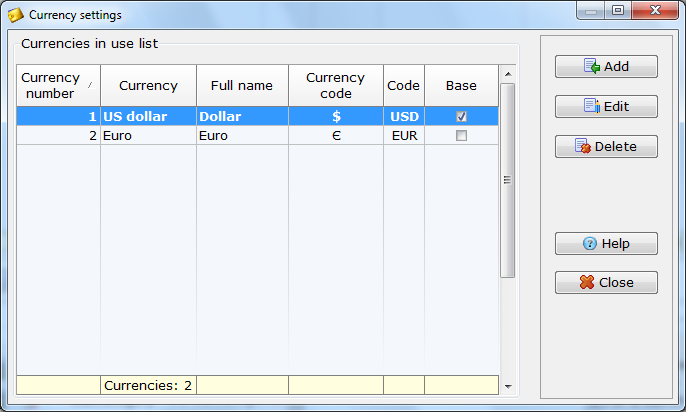Uncheck the Base checkbox for US dollar
The height and width of the screenshot is (412, 686).
461,117
